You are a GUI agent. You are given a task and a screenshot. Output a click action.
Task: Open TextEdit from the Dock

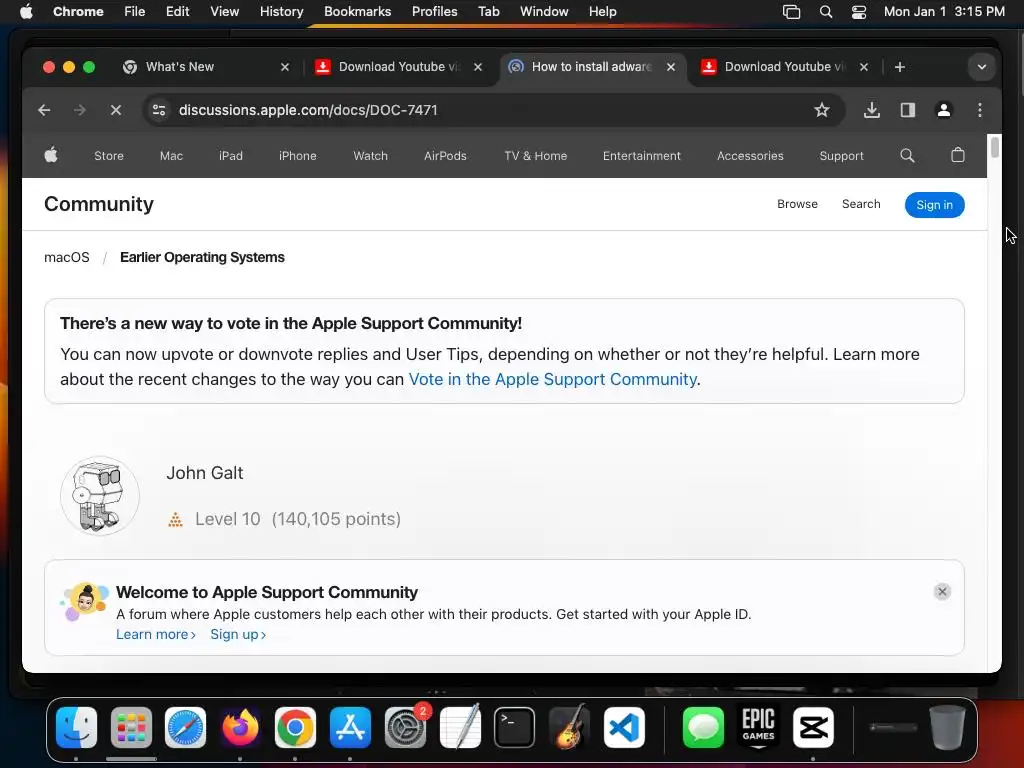[460, 728]
